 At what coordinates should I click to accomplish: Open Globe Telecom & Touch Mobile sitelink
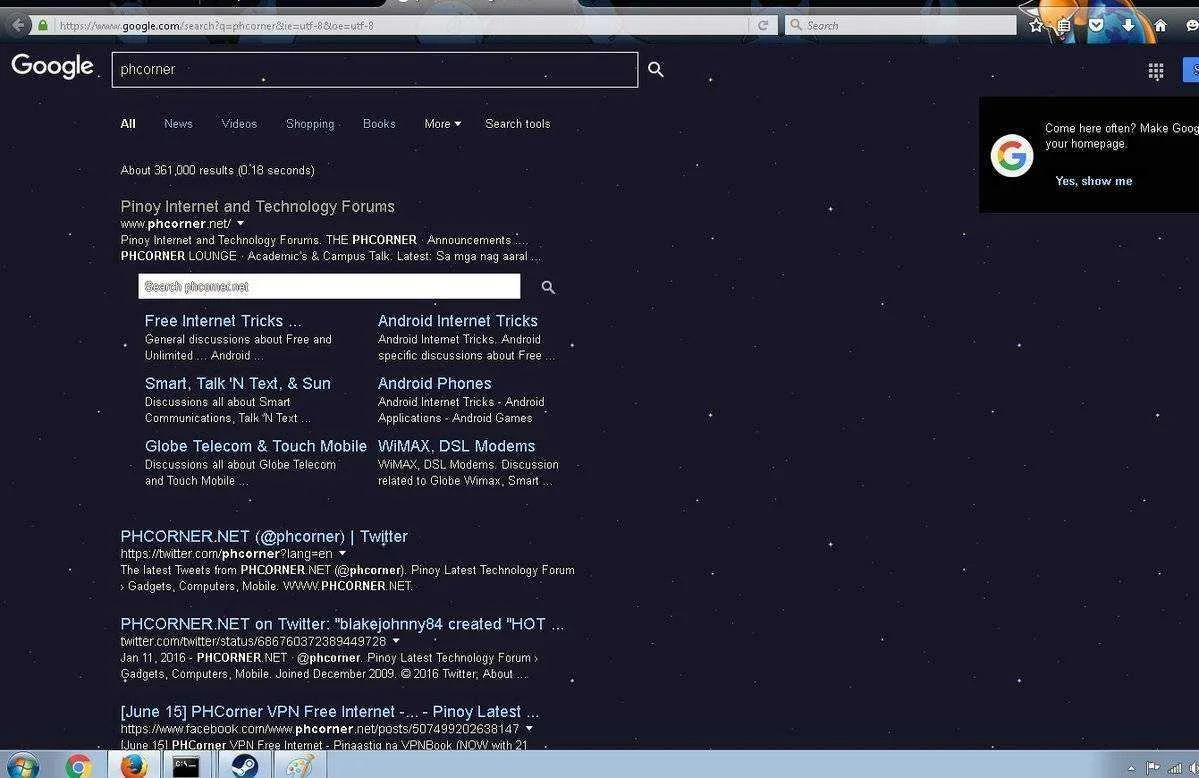[255, 446]
